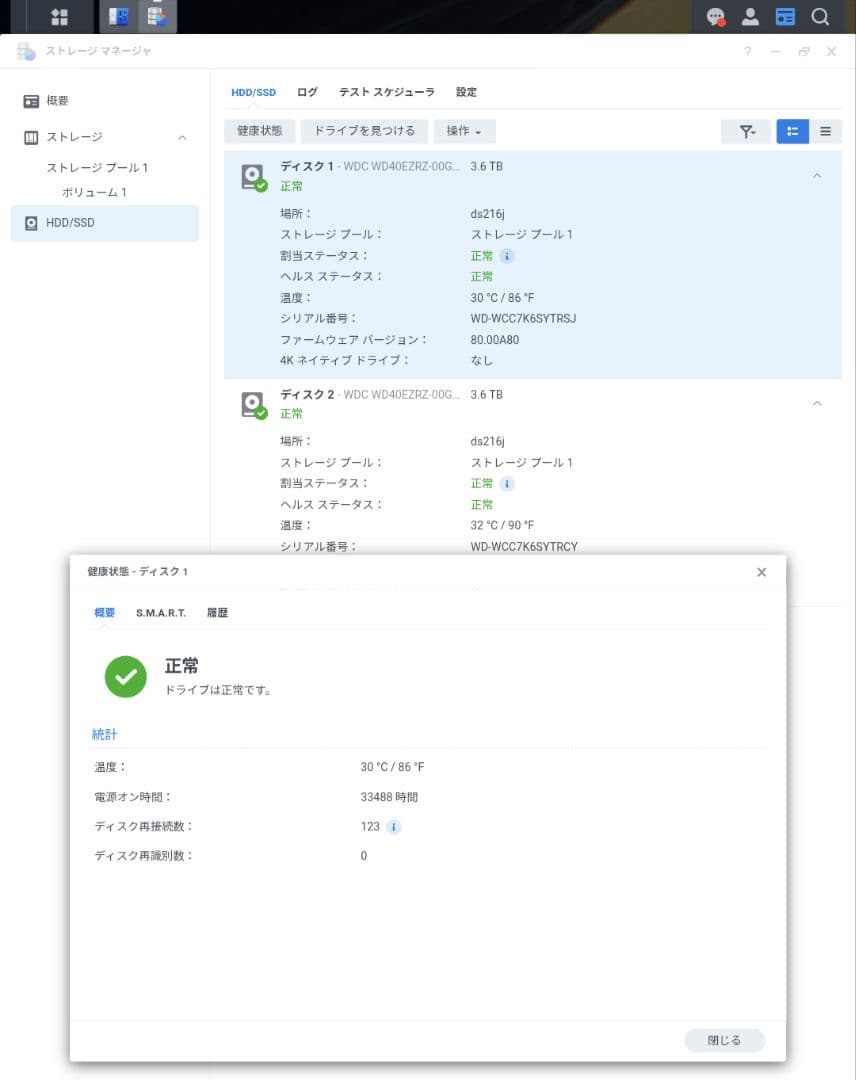
Task: Open the user account icon
Action: (x=751, y=16)
